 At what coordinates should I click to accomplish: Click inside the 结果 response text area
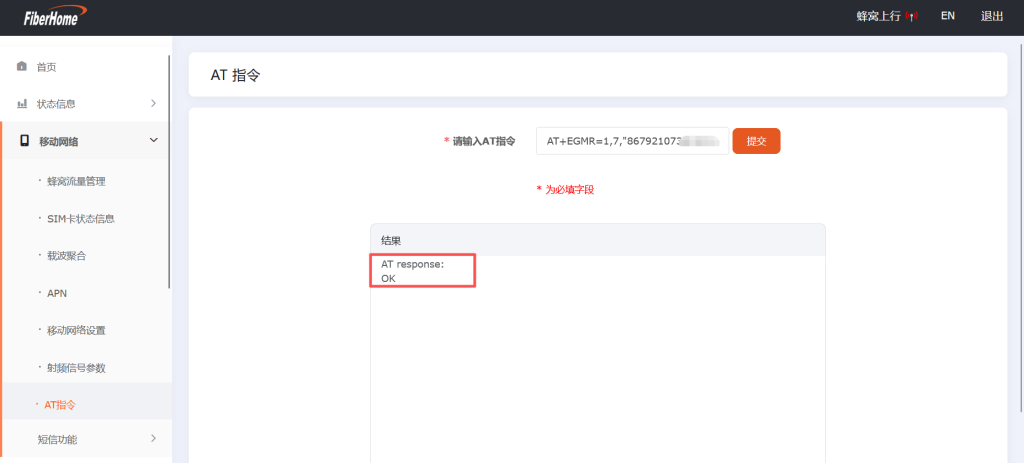597,370
